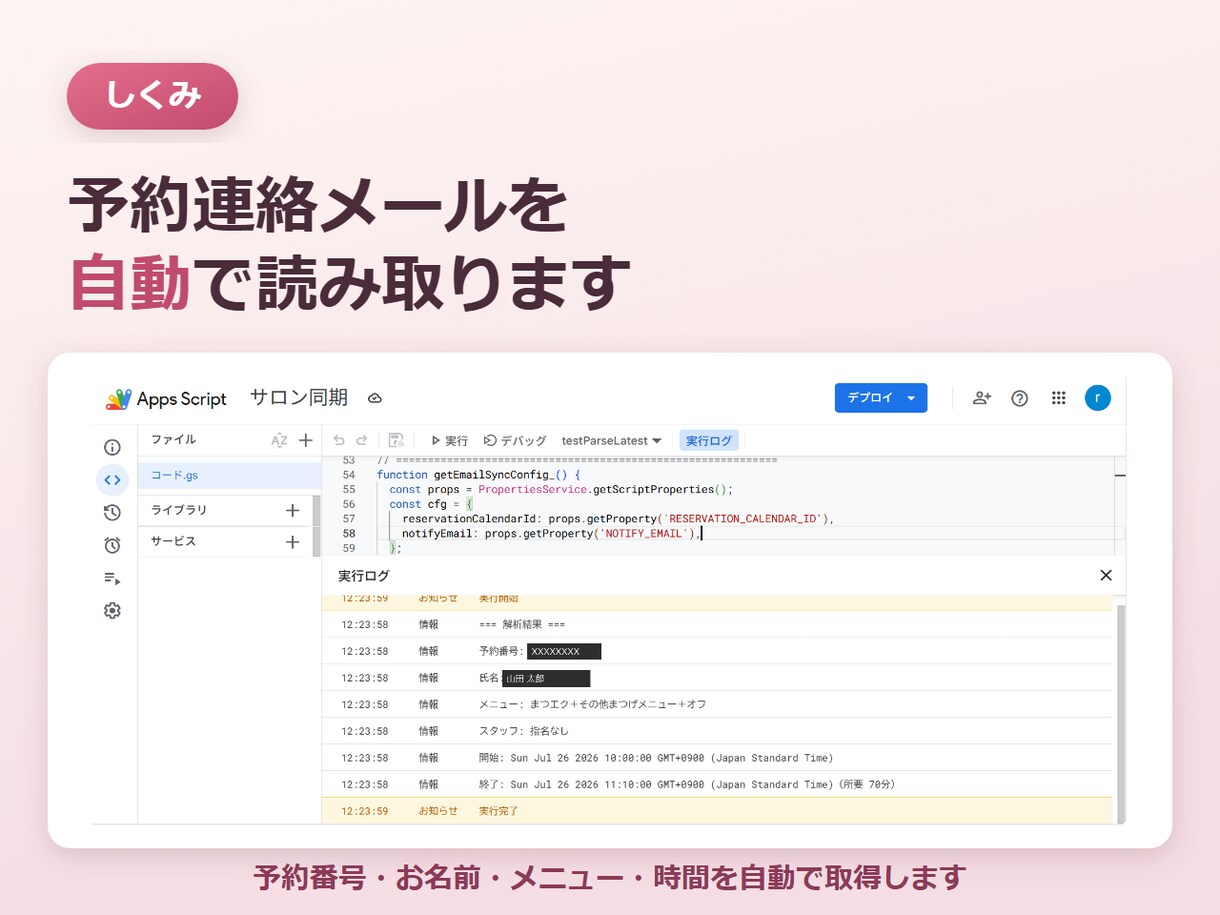Click line 57 RESERVATION_CALENDAR_ID string
The height and width of the screenshot is (915, 1220).
point(743,519)
